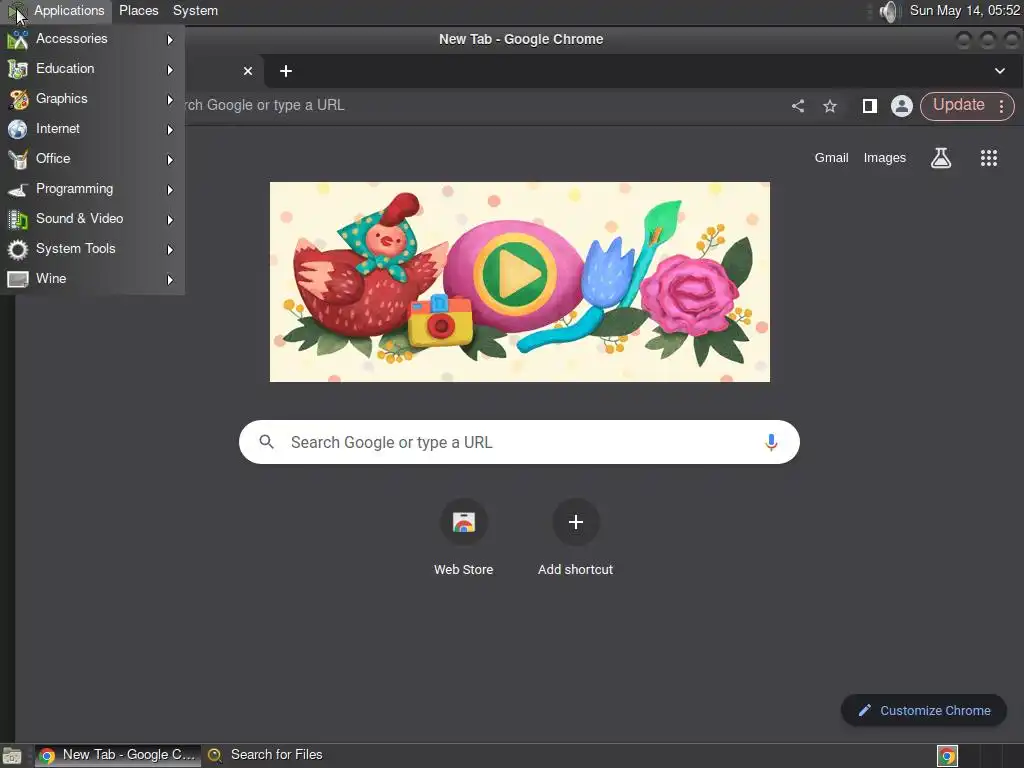Click the Add shortcut button
Screen dimensions: 1024x768
(x=575, y=537)
